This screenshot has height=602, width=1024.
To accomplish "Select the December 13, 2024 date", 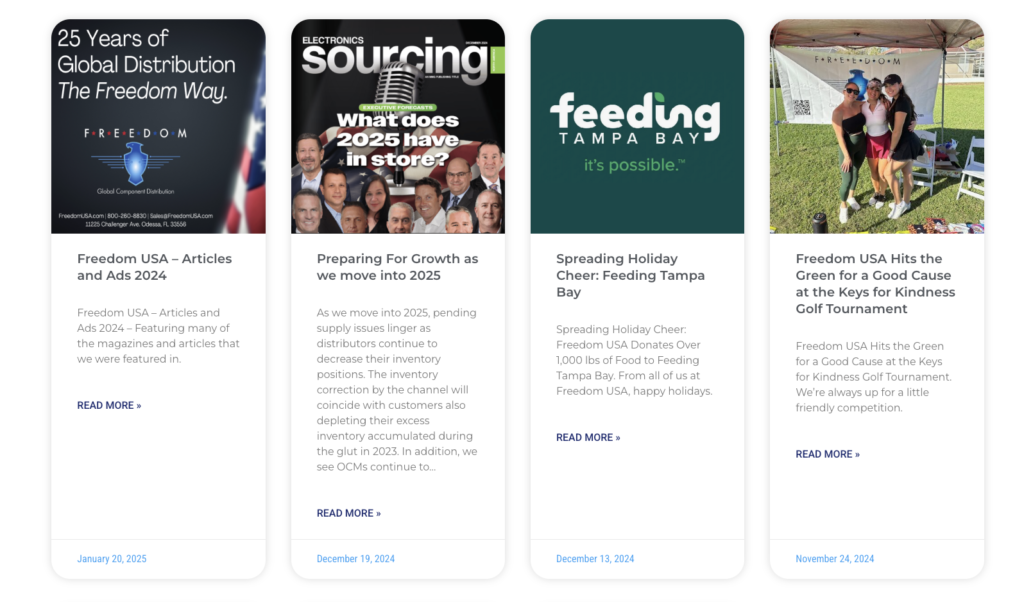I will 595,559.
